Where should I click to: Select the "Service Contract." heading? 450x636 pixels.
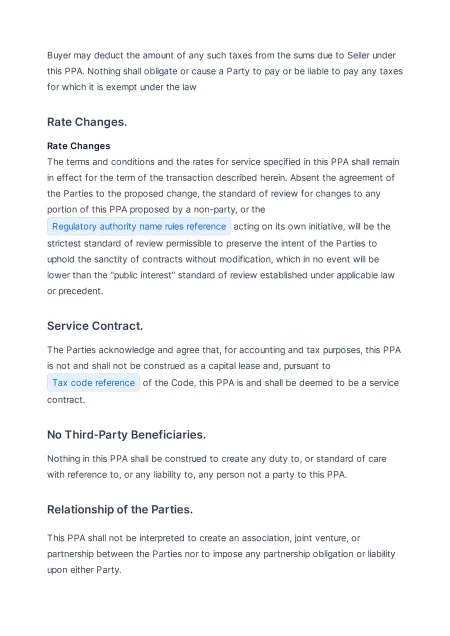[95, 326]
